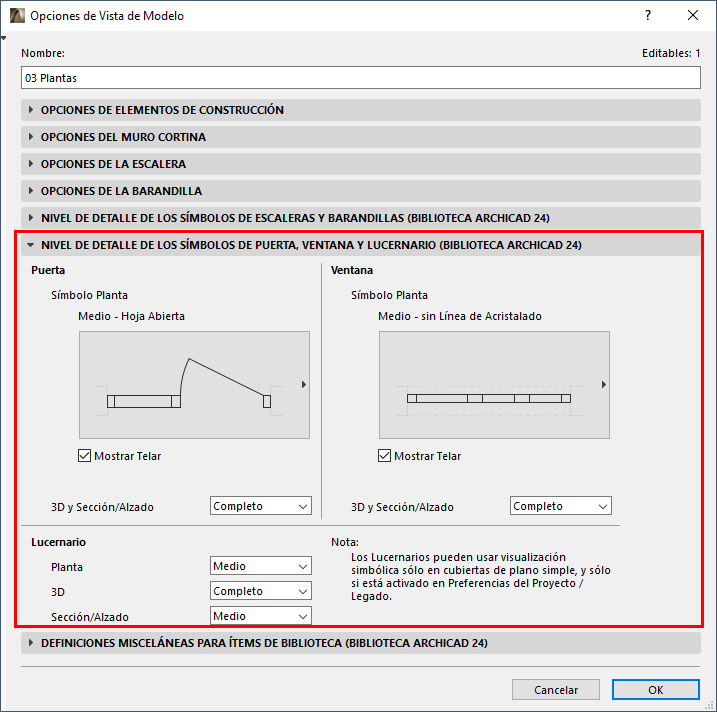Toggle Mostrar Telar checkbox under Ventana

(x=384, y=455)
